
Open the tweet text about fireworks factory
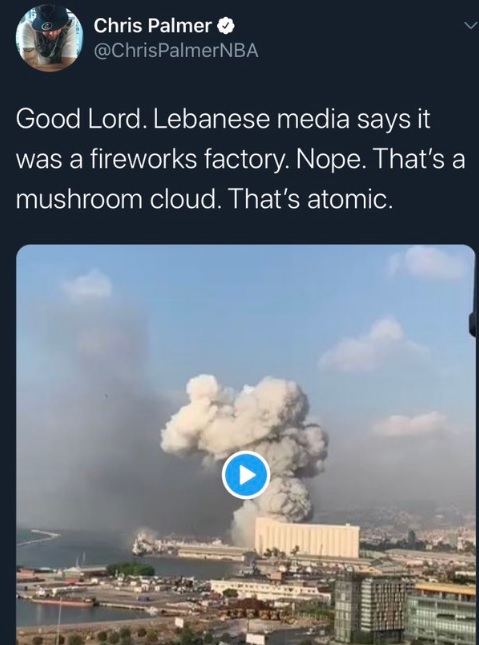click(x=241, y=159)
